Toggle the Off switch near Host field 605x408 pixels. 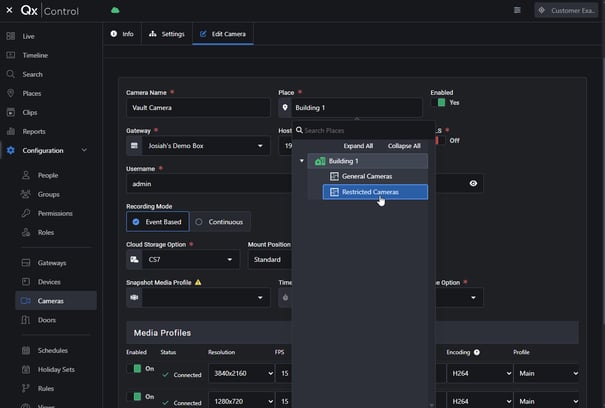click(x=440, y=141)
